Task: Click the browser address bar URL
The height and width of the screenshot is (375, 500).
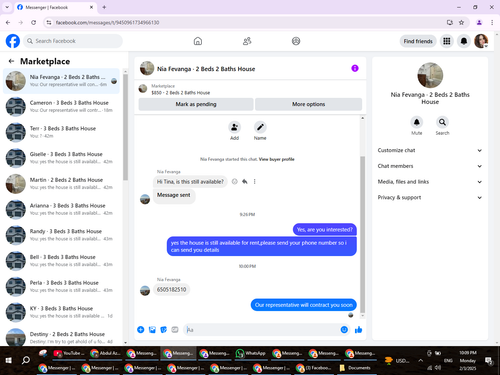Action: [x=107, y=22]
